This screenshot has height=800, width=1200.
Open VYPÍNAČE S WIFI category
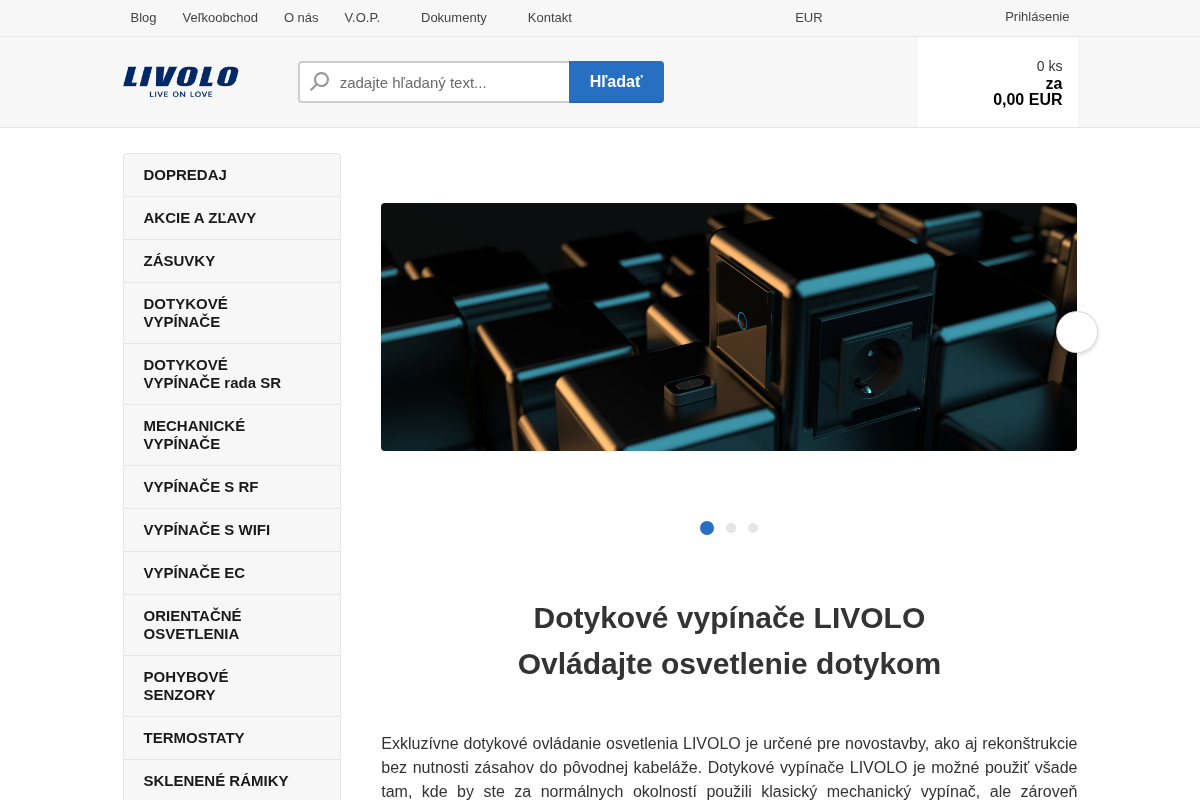(232, 530)
